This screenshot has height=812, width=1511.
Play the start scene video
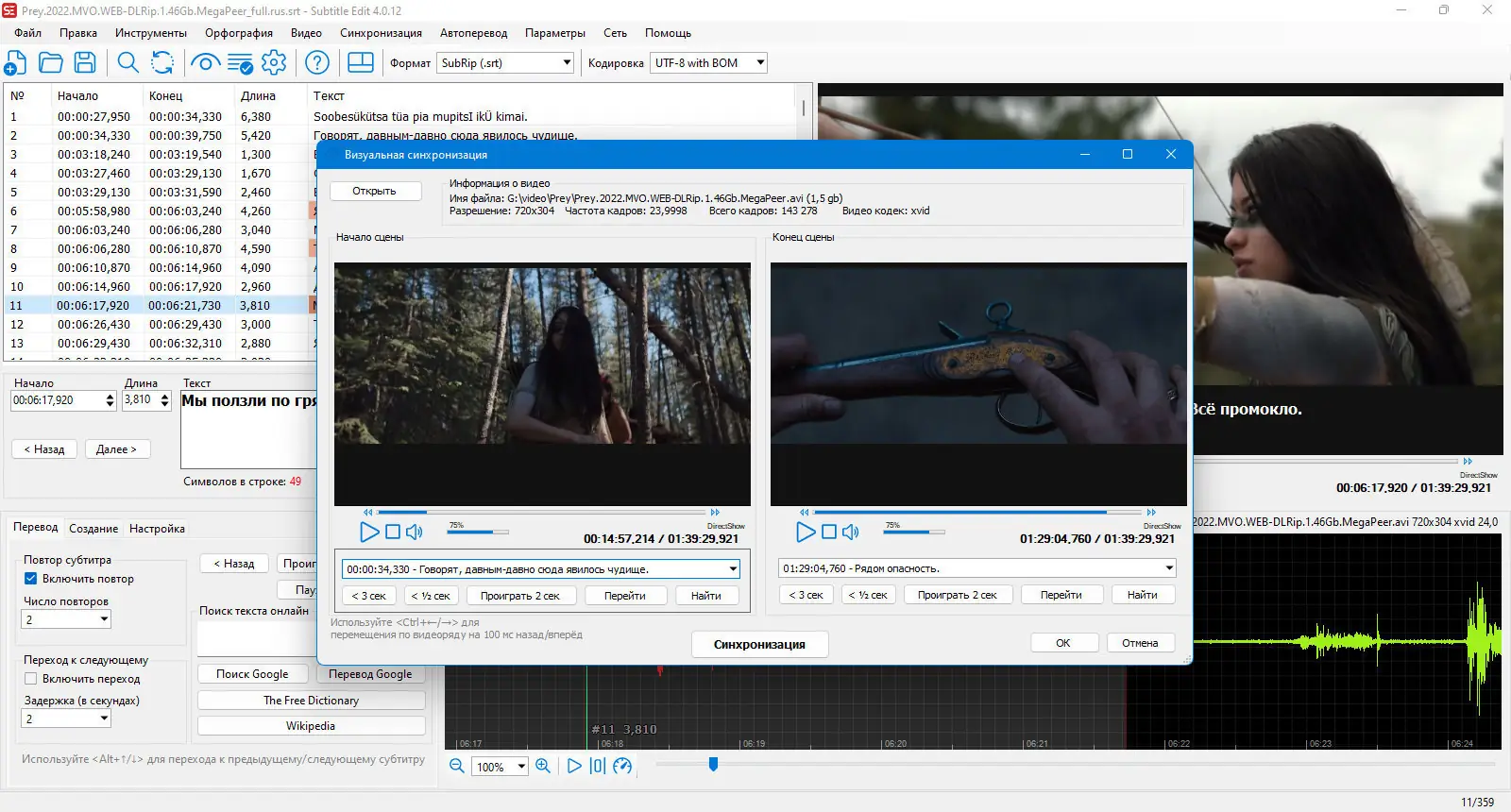click(369, 533)
